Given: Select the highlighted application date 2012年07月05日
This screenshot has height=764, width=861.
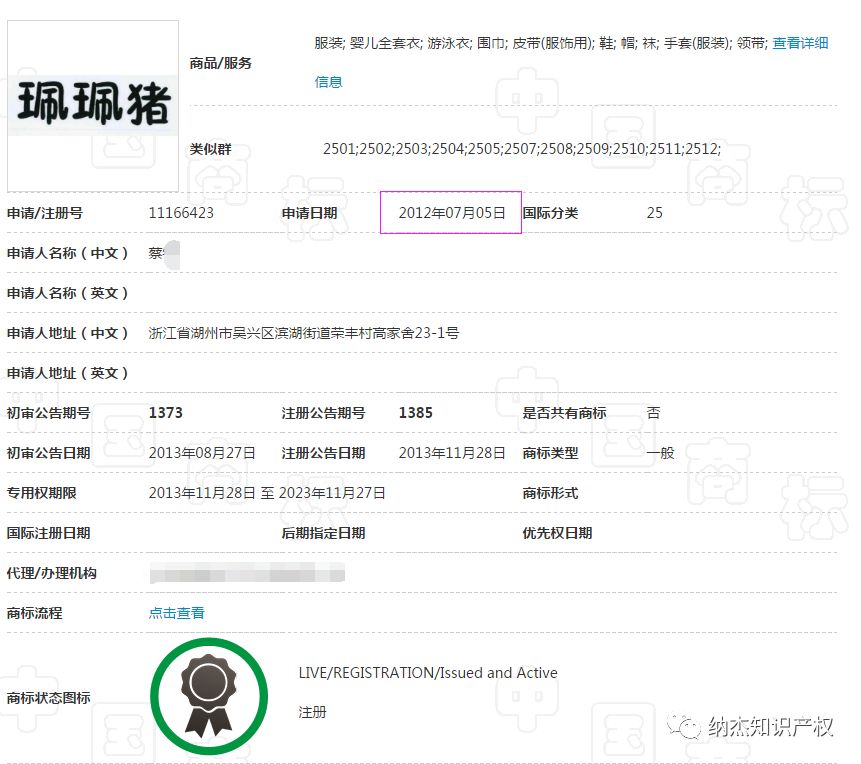Looking at the screenshot, I should [450, 212].
